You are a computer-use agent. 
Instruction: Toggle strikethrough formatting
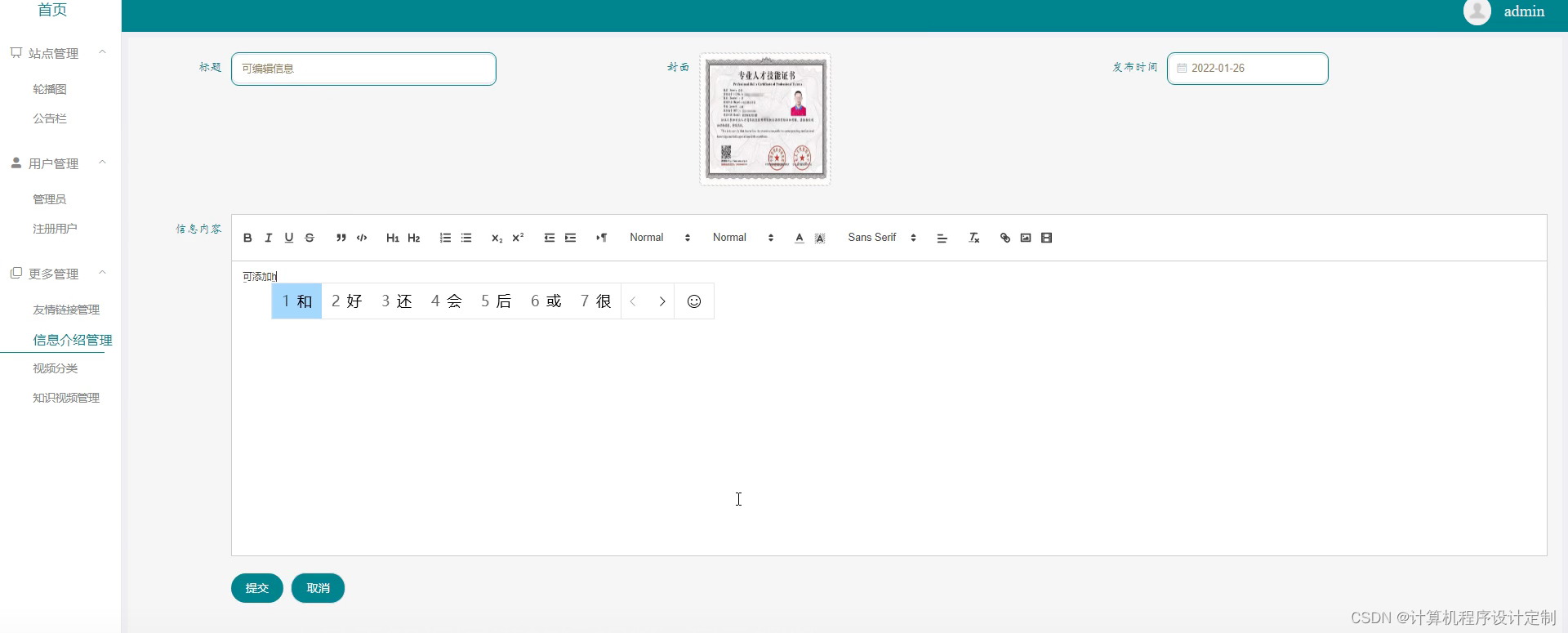pyautogui.click(x=310, y=238)
